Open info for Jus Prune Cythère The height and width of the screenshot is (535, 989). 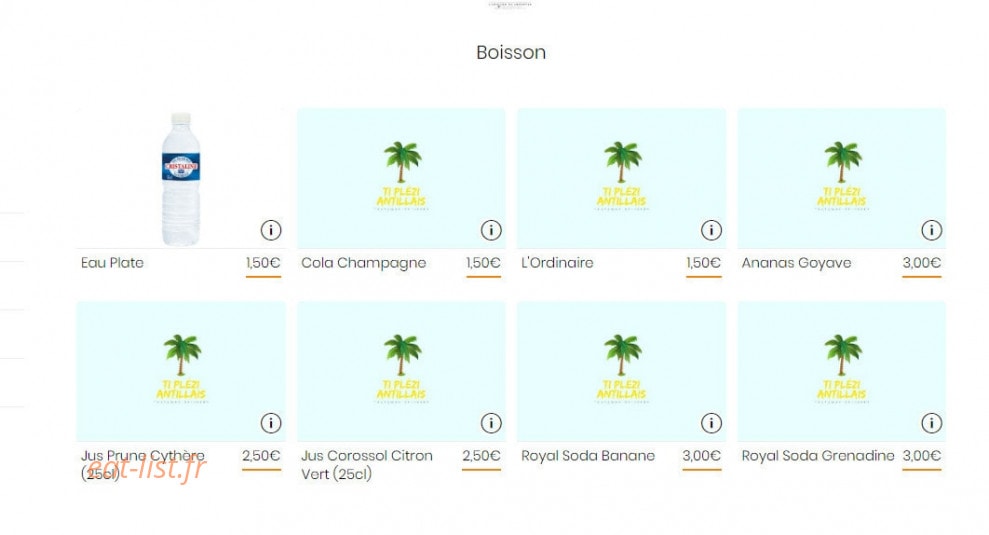(x=271, y=423)
